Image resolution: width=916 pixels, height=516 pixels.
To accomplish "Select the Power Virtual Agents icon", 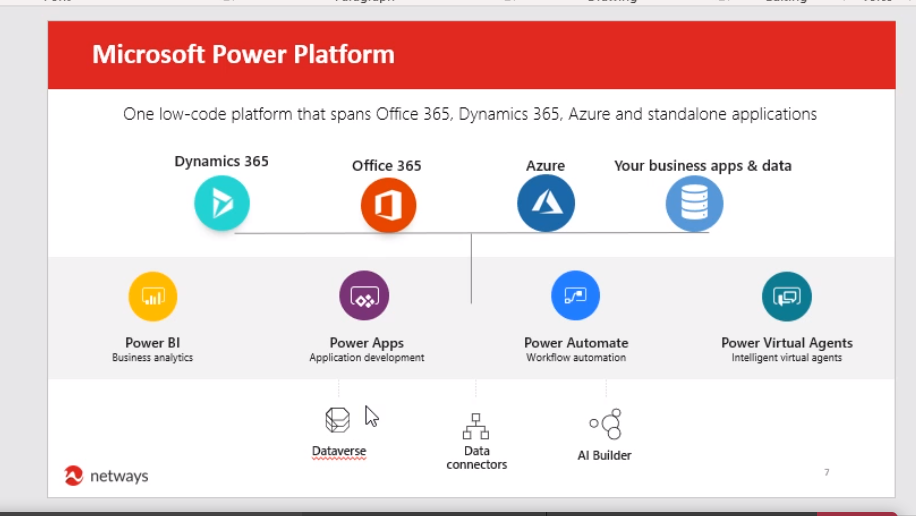I will click(786, 296).
